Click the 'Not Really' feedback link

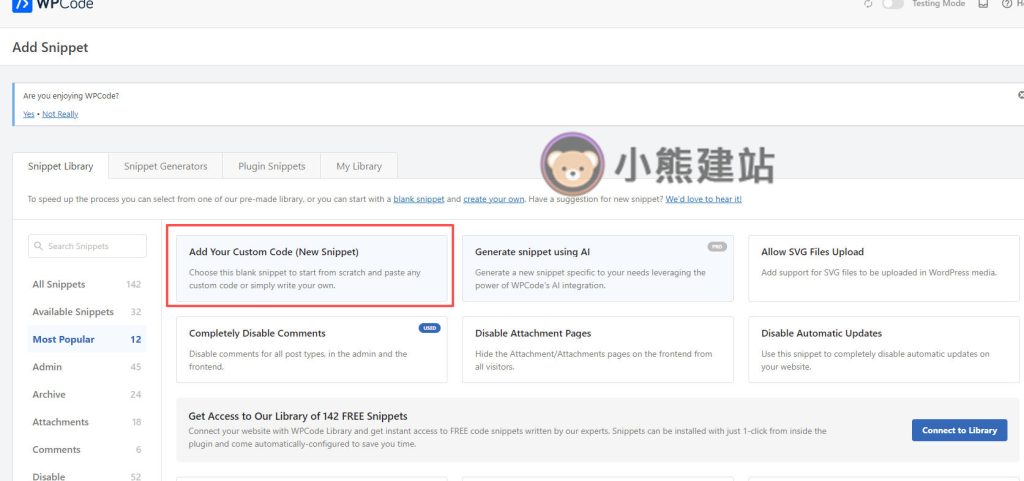click(x=60, y=114)
